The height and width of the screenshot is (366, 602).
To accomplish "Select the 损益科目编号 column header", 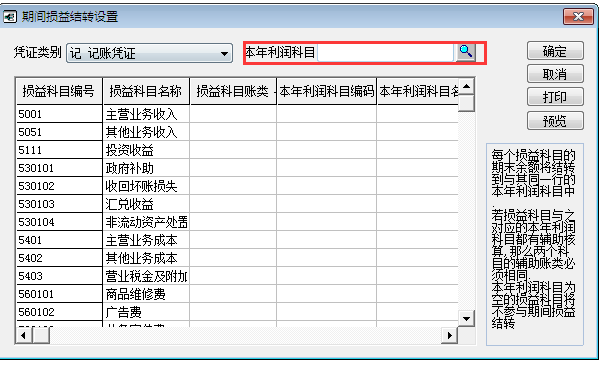I will tap(59, 91).
